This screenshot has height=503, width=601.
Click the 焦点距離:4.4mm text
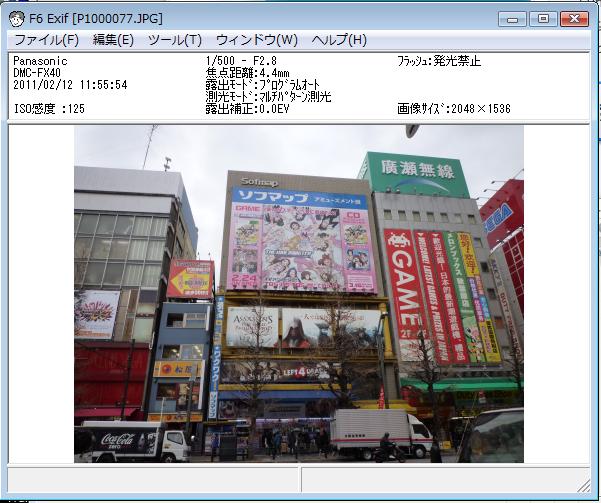(247, 73)
